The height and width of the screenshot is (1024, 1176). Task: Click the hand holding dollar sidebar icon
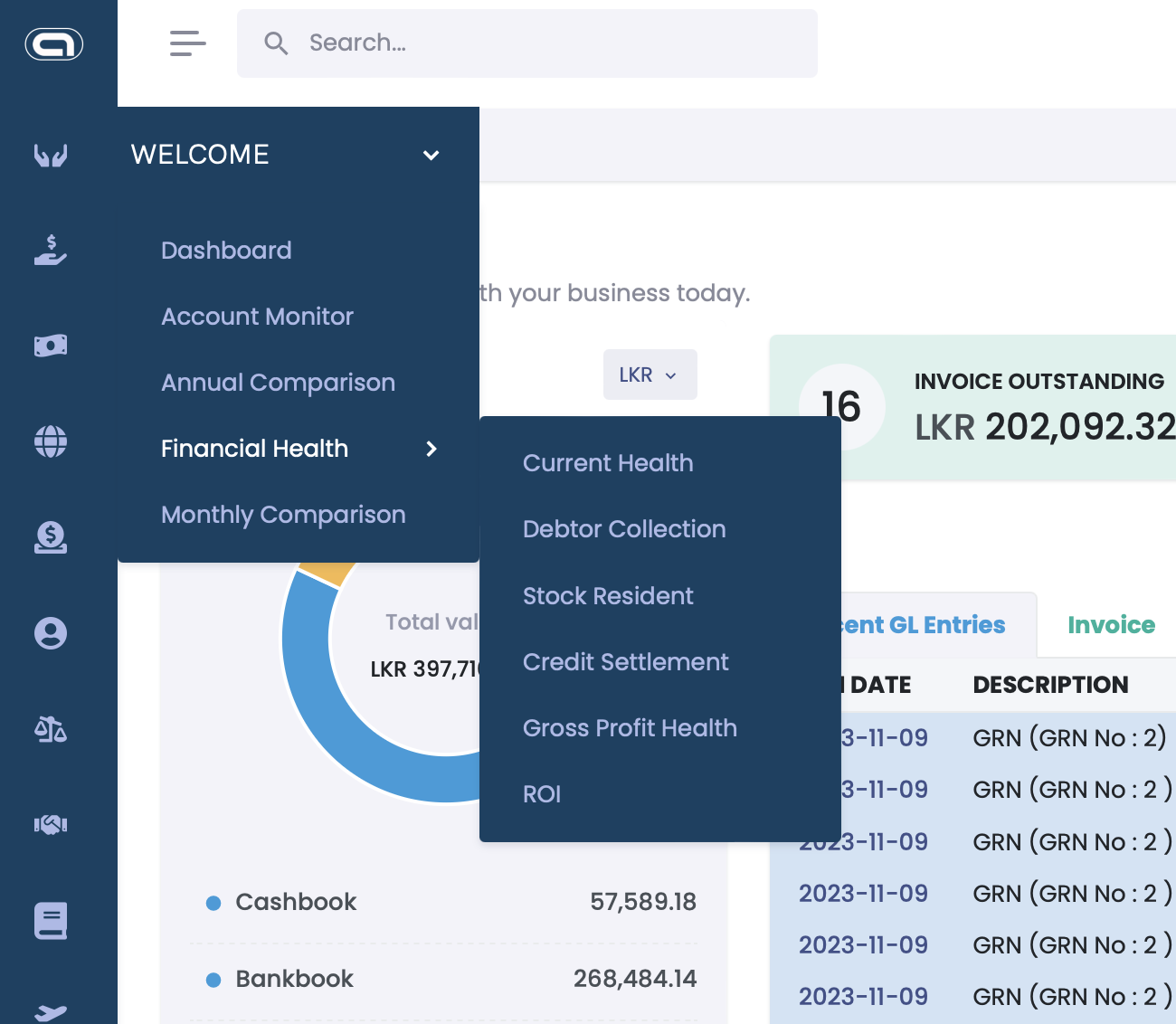click(51, 251)
